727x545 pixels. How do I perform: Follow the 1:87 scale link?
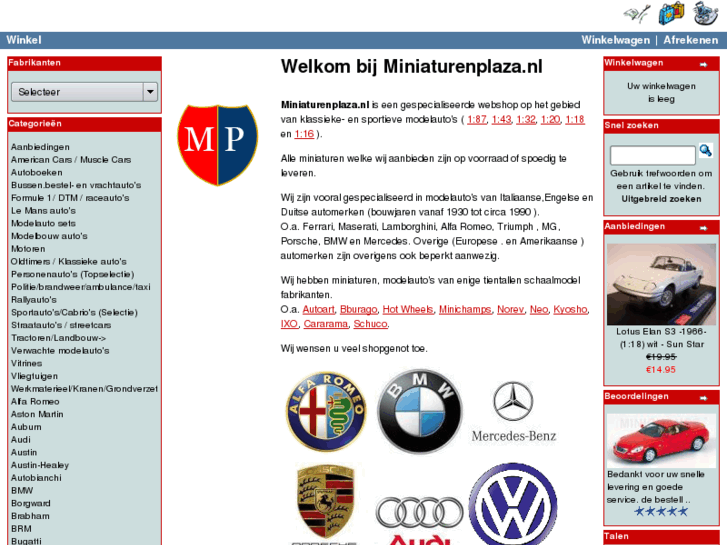(x=477, y=120)
